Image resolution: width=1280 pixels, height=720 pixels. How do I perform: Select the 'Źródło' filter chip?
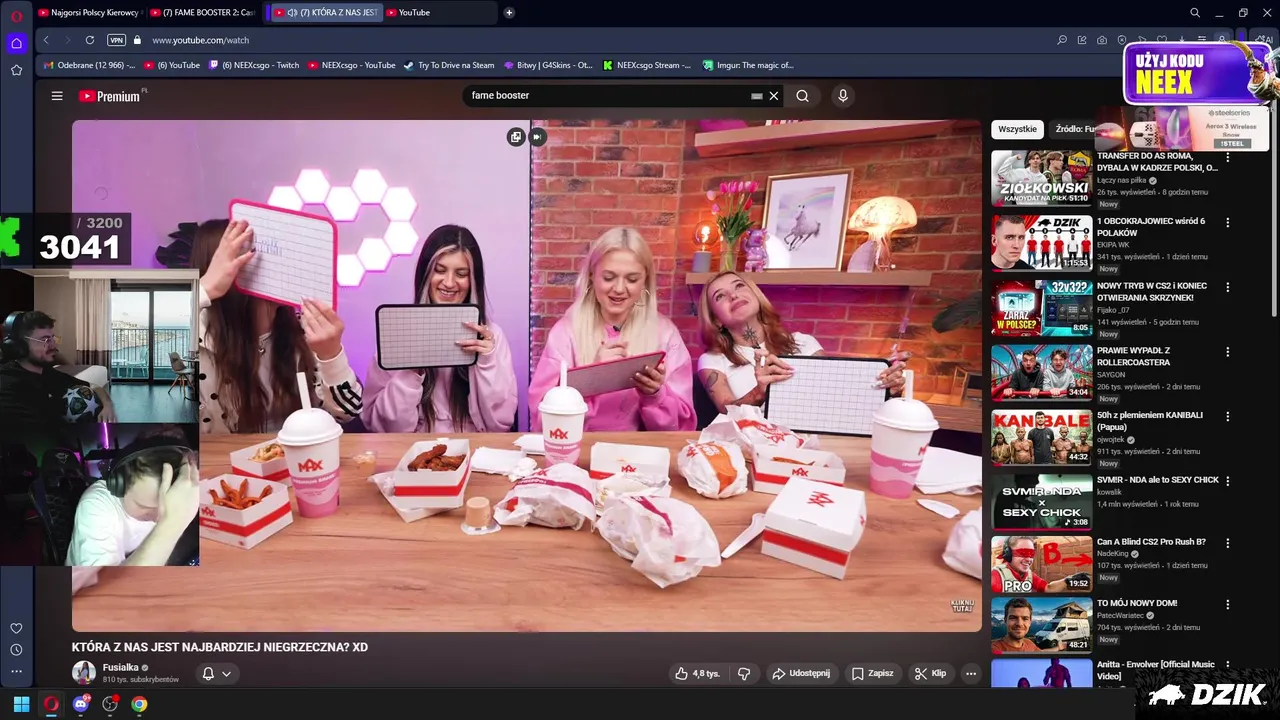(1074, 129)
